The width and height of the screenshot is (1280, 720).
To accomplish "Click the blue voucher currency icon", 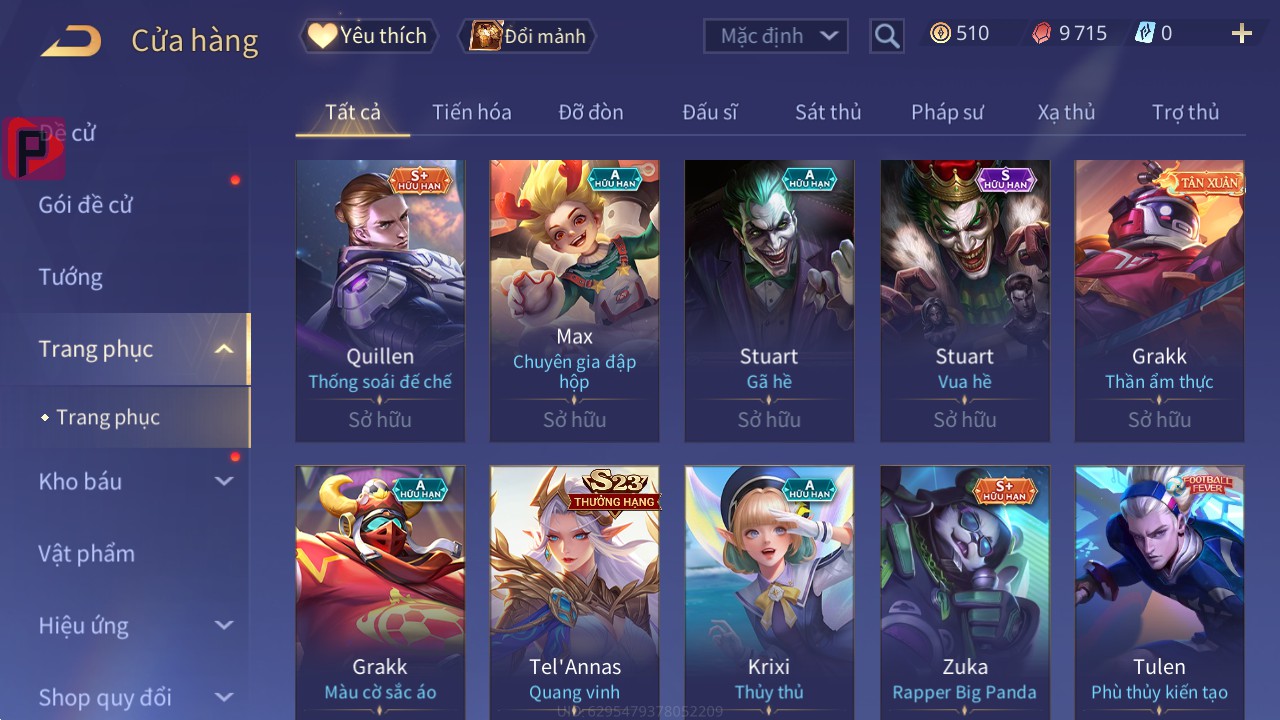I will [x=1144, y=33].
